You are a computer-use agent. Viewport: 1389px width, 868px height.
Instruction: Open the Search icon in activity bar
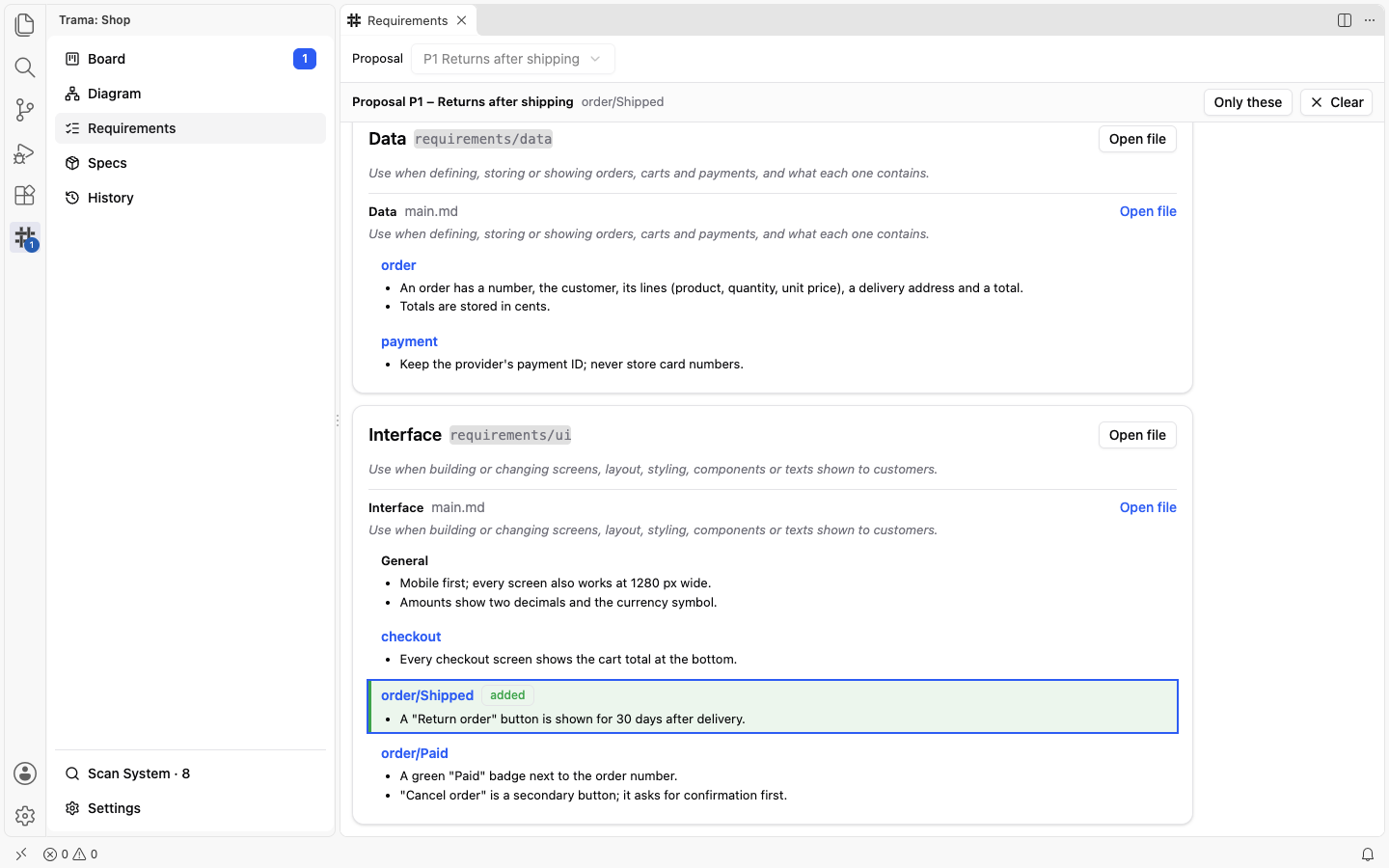click(25, 67)
